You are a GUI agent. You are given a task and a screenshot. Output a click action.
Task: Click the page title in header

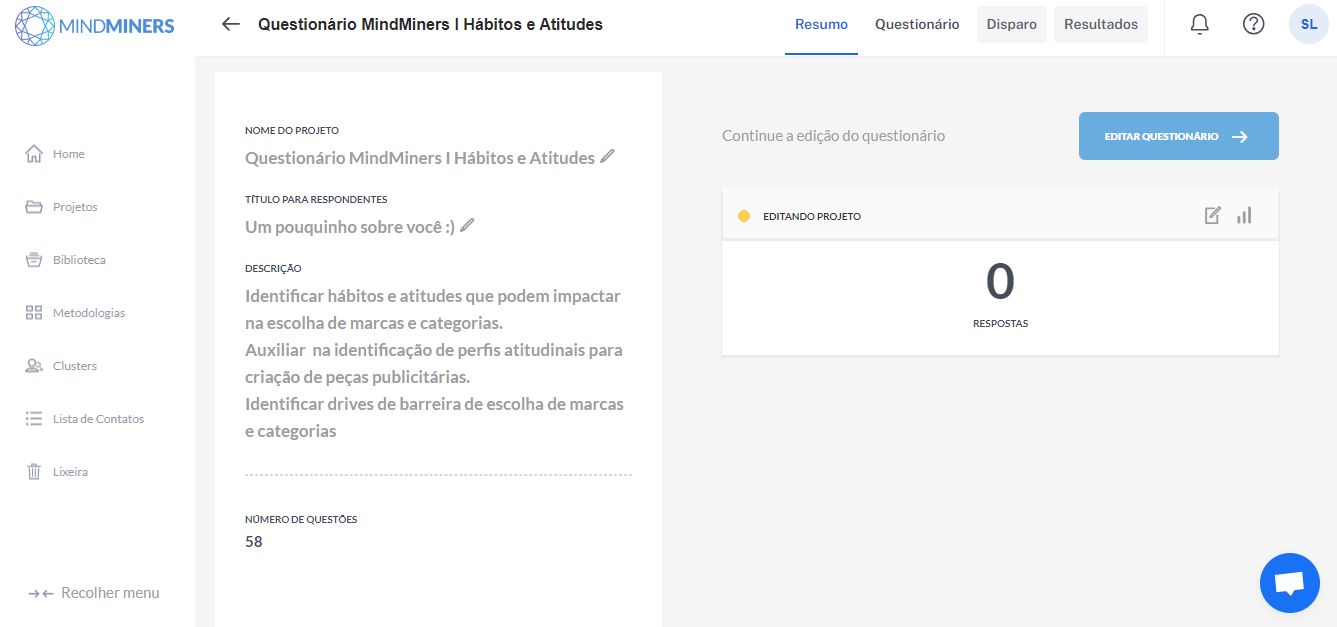[x=430, y=24]
